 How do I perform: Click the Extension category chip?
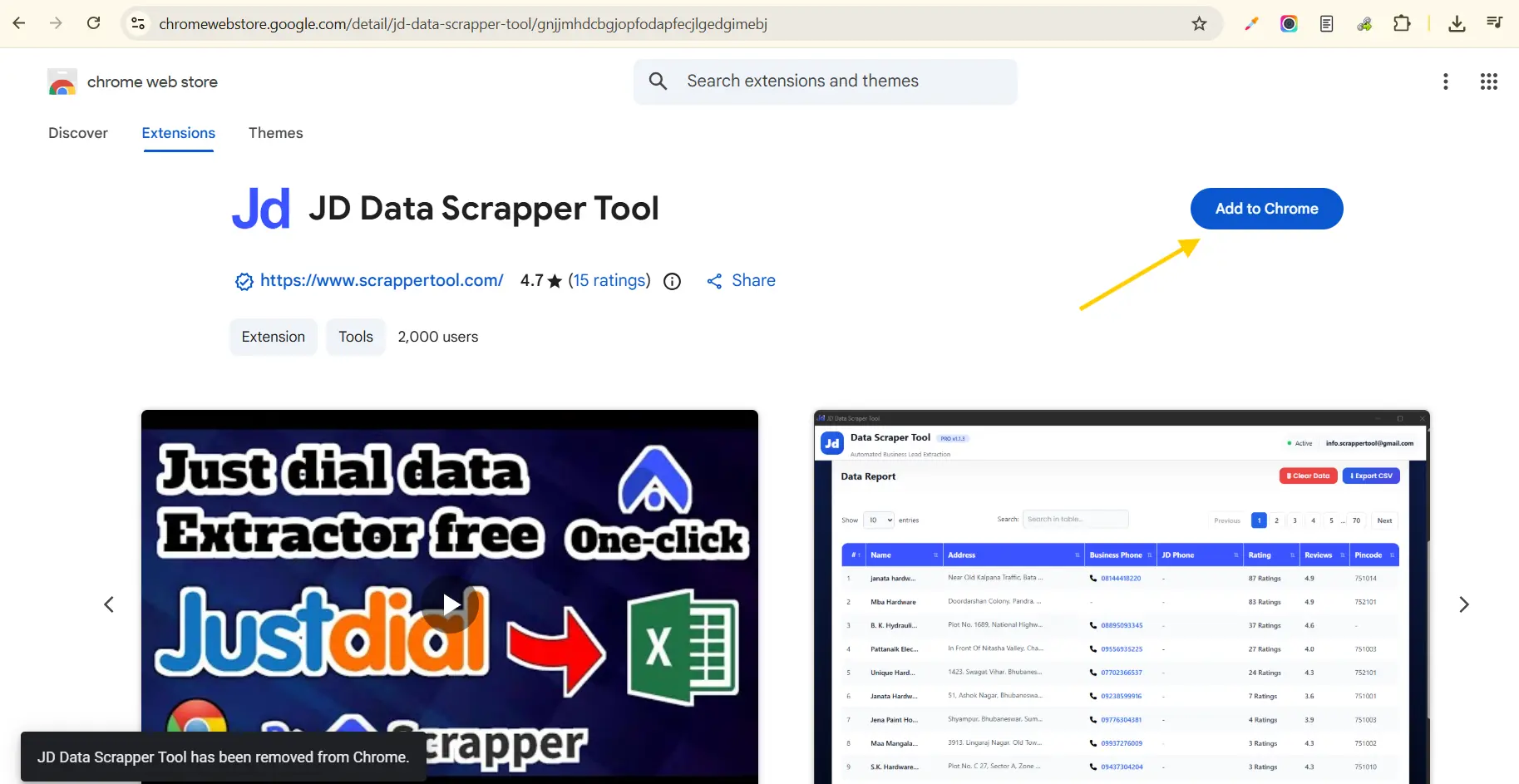click(274, 337)
